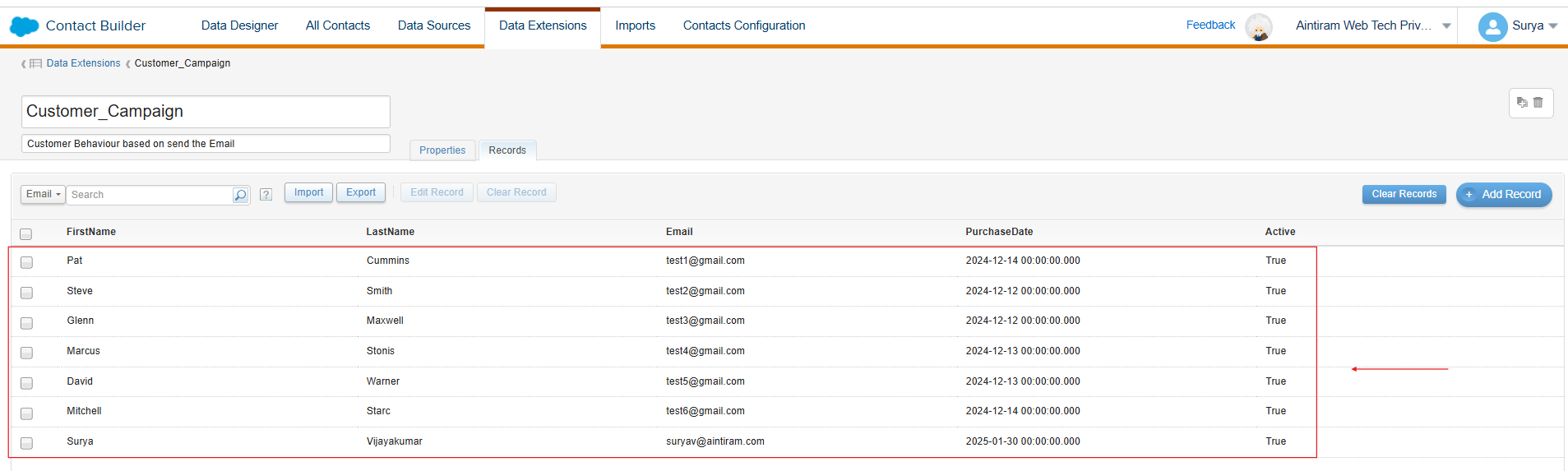Click the Einstein avatar icon

click(x=1258, y=26)
